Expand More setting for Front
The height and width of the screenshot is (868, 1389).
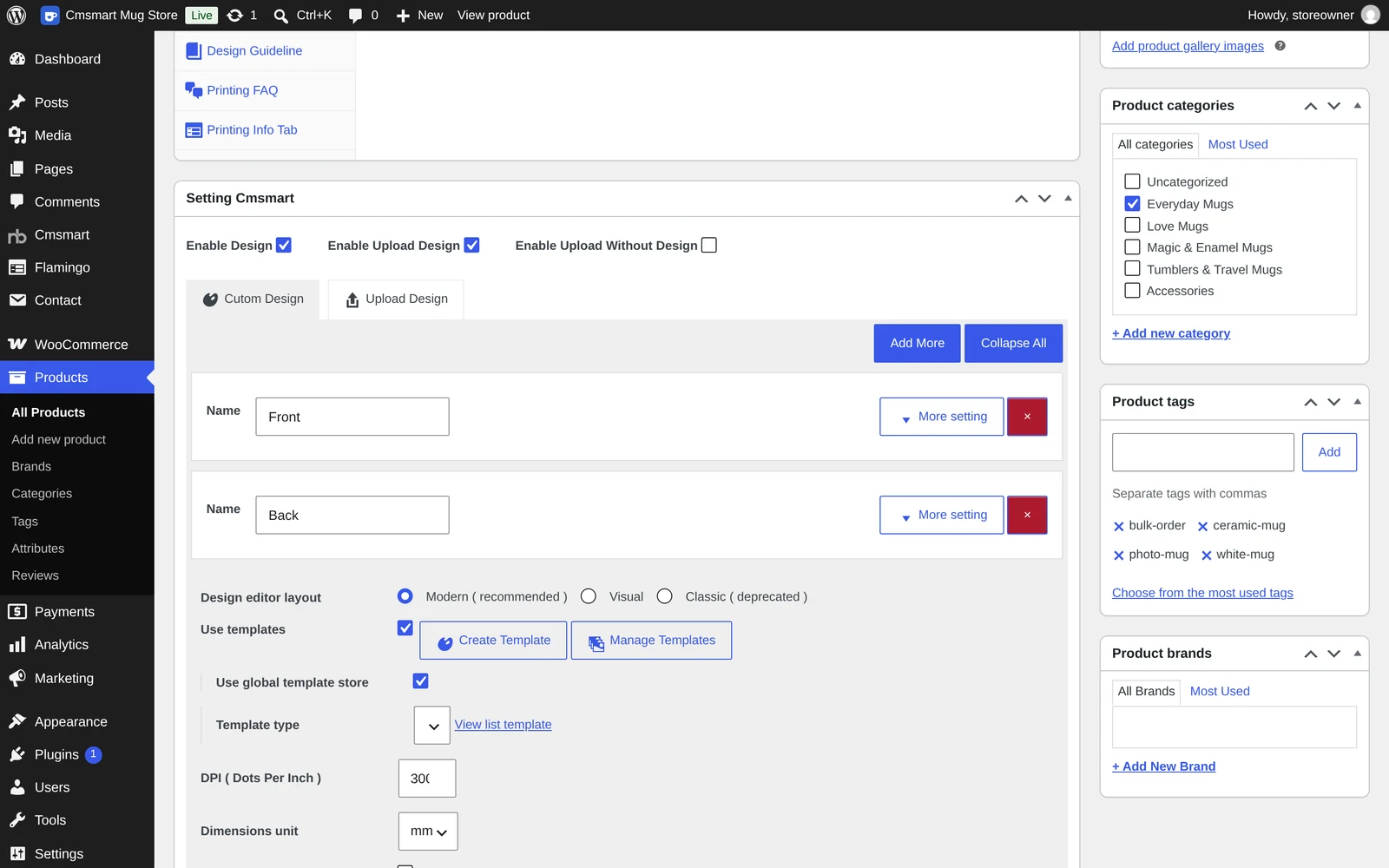942,417
